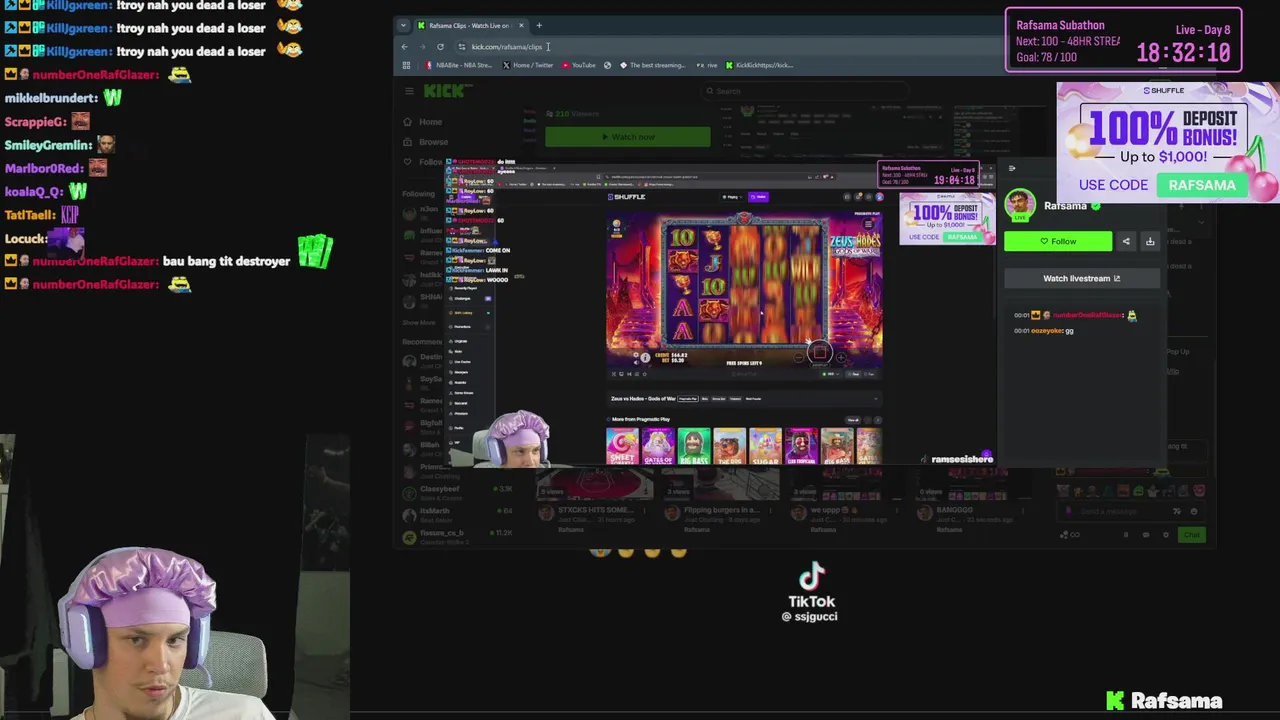Select the Rafsama Clips browser tab

[x=470, y=25]
